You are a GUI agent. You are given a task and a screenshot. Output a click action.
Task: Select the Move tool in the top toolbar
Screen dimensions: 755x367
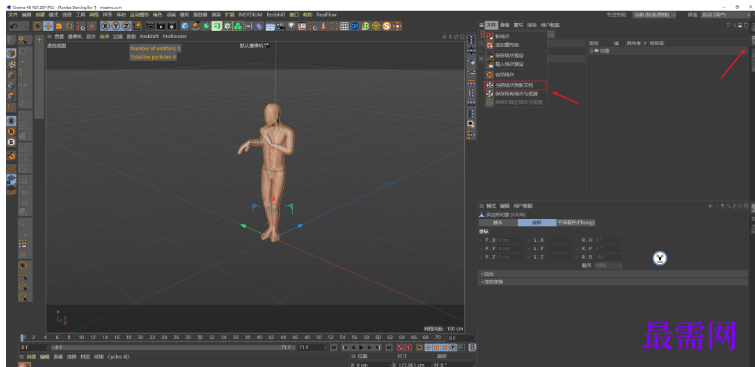pyautogui.click(x=48, y=26)
